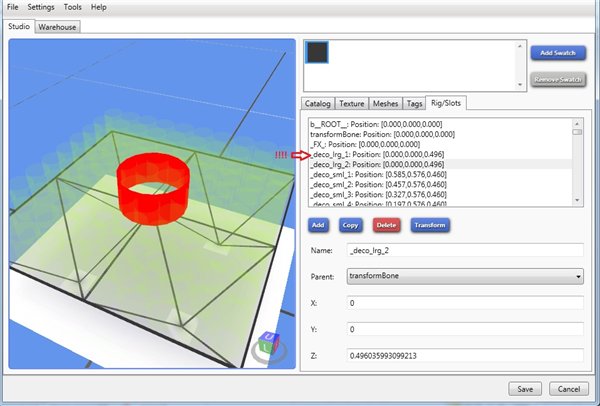Image resolution: width=600 pixels, height=406 pixels.
Task: Click the slot list vertical scrollbar
Action: pos(577,160)
